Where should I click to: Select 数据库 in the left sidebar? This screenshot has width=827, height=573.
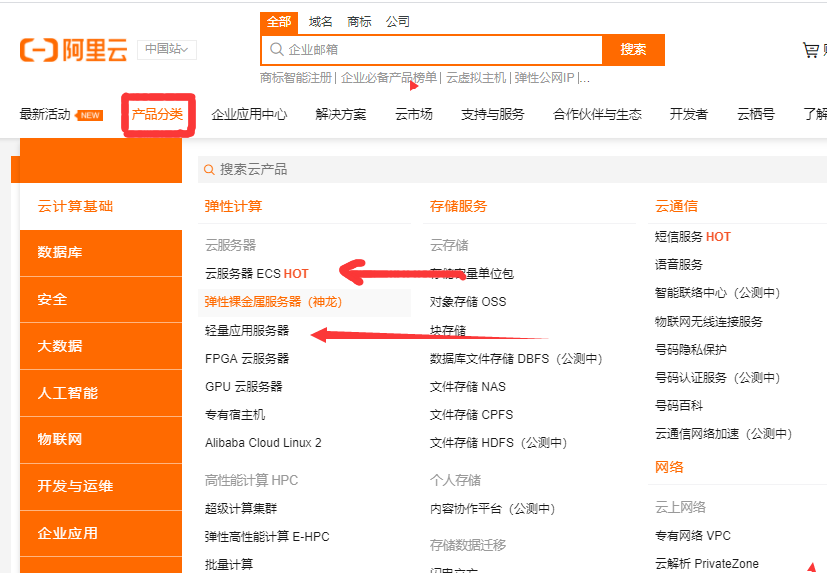pos(60,252)
